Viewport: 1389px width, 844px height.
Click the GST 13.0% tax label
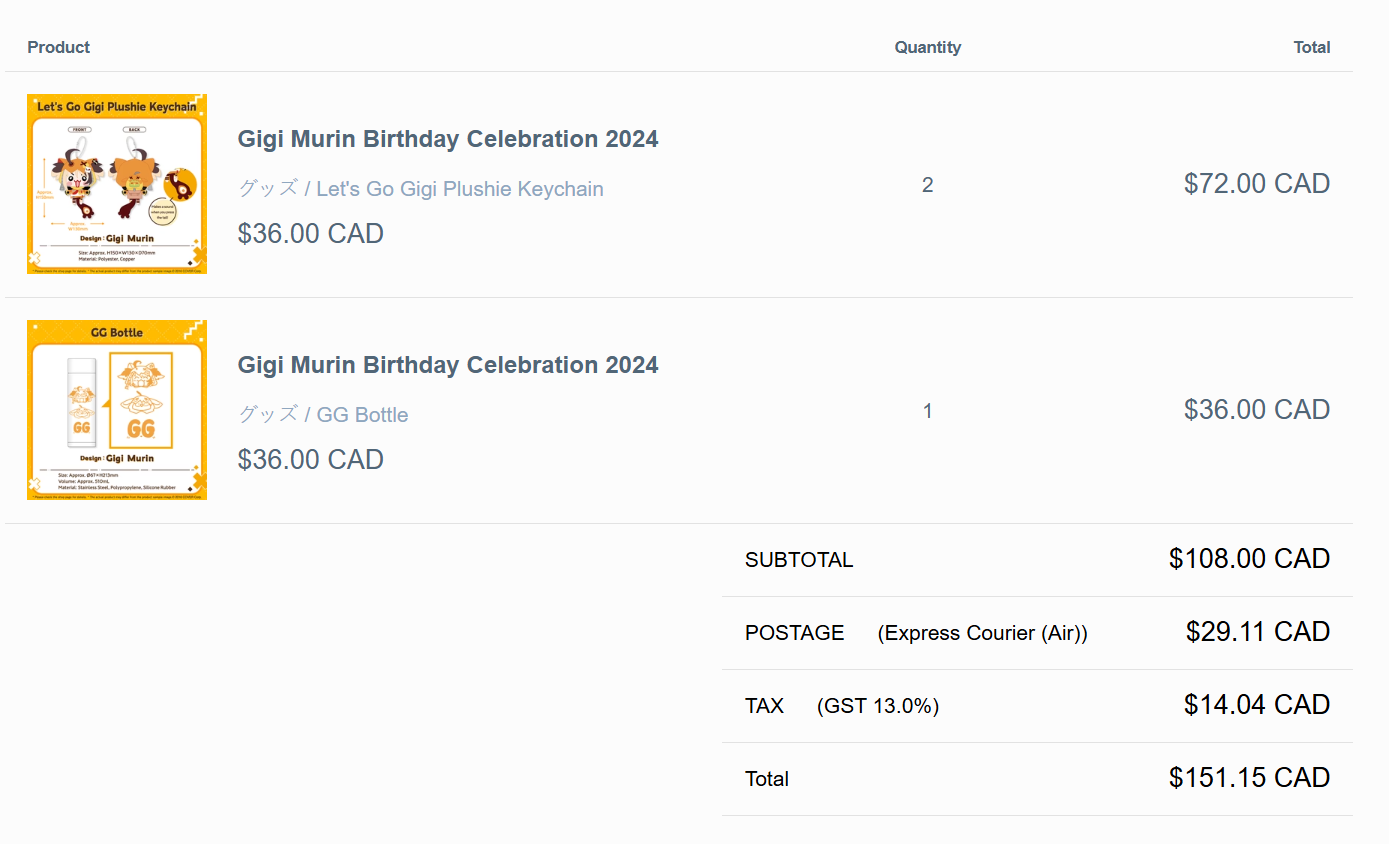(x=877, y=706)
